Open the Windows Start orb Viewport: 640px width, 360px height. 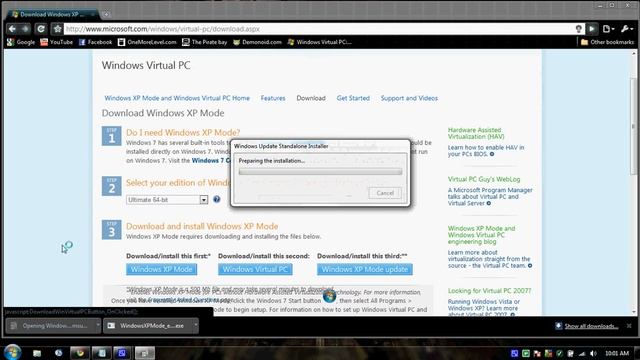pyautogui.click(x=13, y=353)
